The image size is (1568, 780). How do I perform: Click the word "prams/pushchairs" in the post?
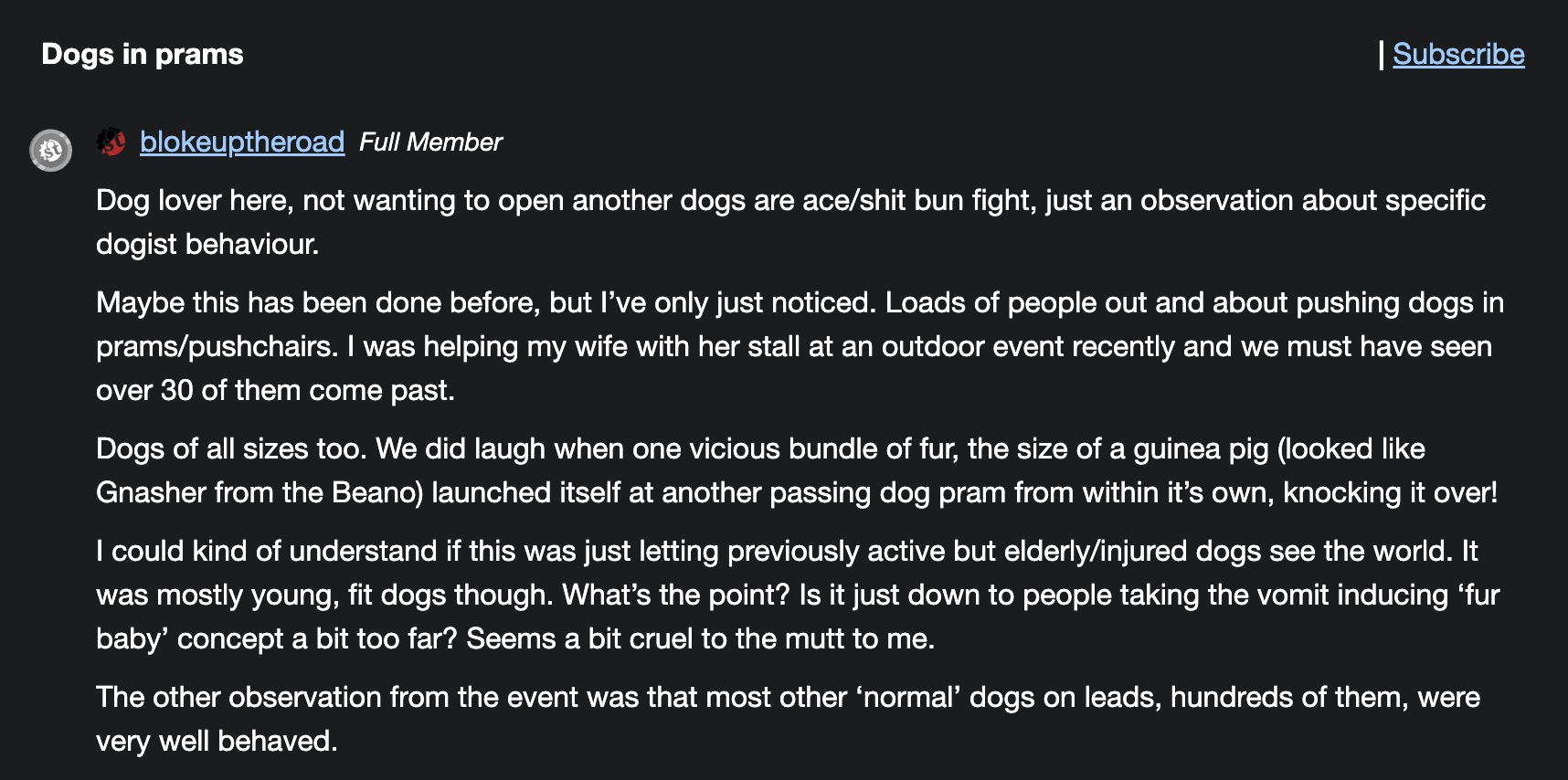(217, 346)
